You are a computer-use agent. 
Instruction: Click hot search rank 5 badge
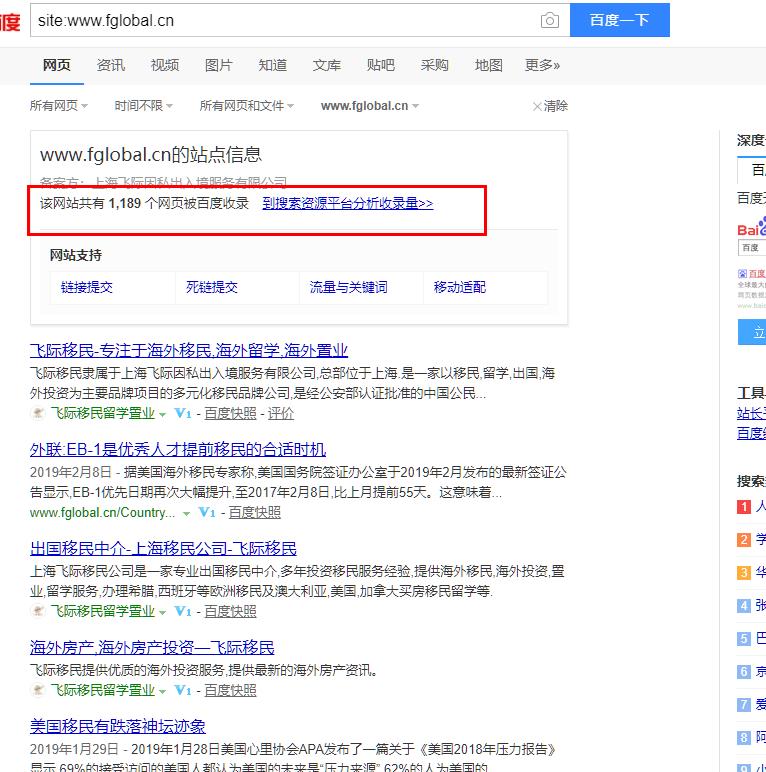click(744, 639)
